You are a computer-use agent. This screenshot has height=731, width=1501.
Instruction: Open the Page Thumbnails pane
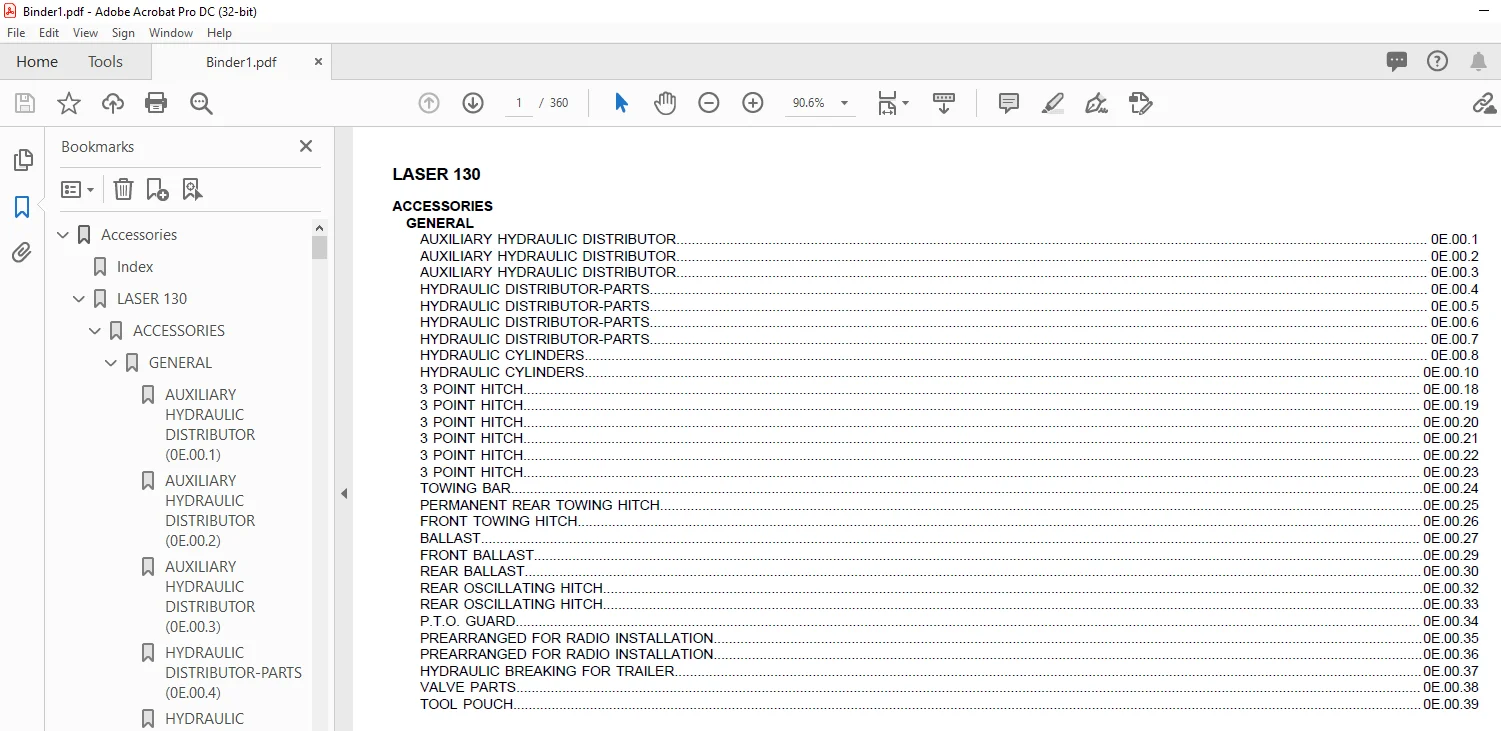[22, 160]
